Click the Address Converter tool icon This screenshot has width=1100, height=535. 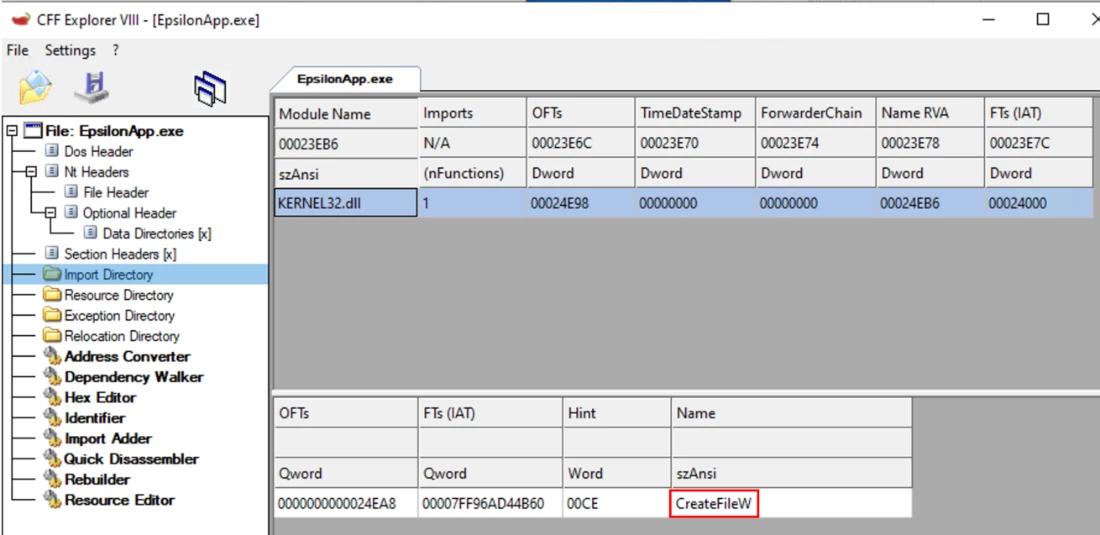[53, 356]
